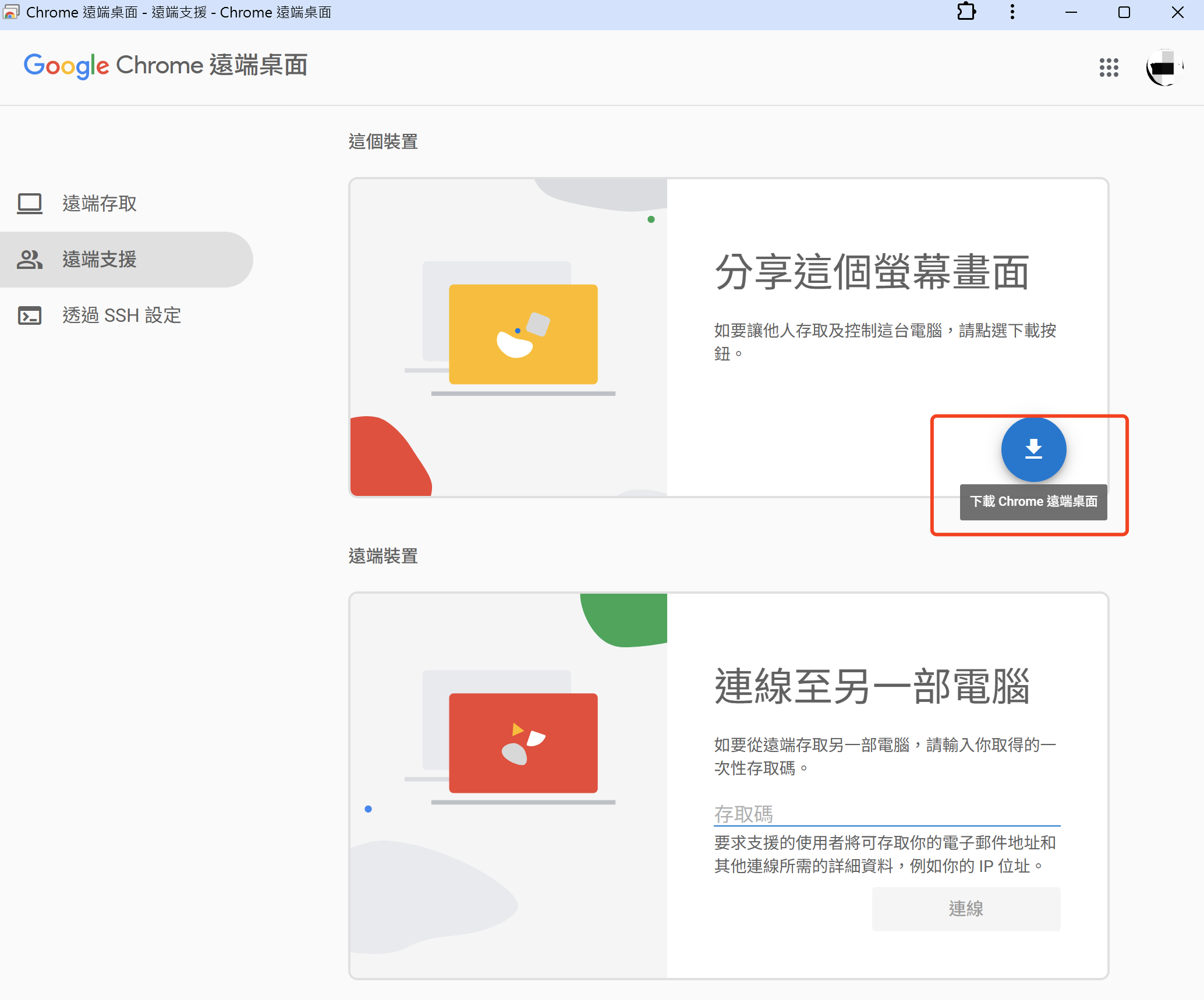
Task: Open the three-dot window menu
Action: click(x=1012, y=12)
